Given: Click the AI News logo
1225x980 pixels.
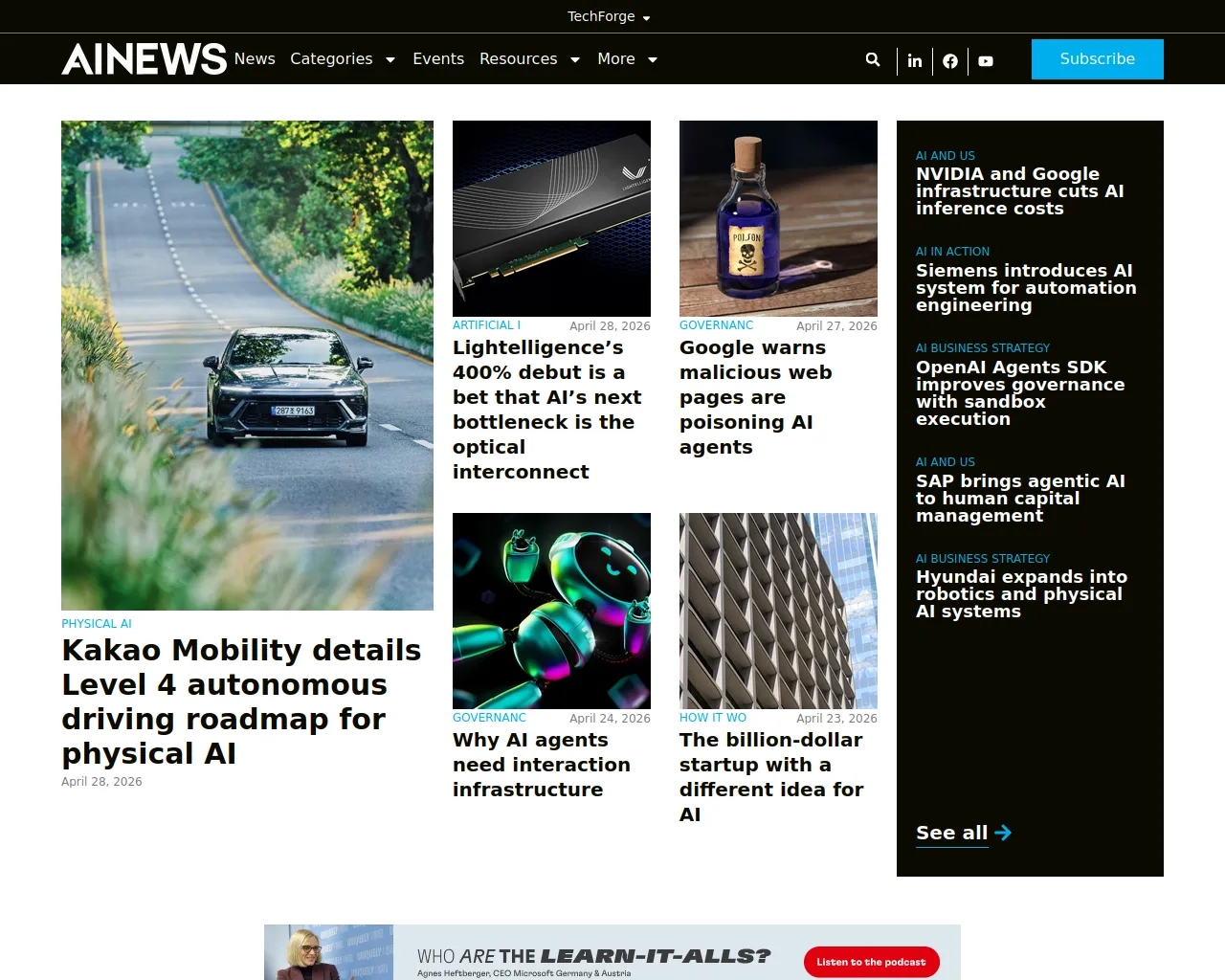Looking at the screenshot, I should click(144, 59).
